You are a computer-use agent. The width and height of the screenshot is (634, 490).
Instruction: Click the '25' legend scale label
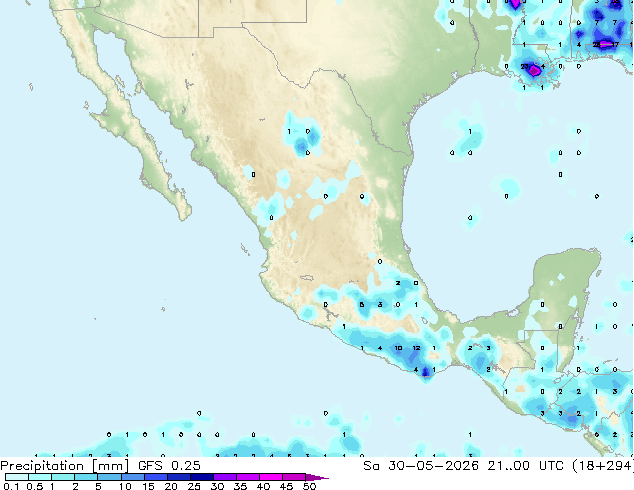click(x=194, y=486)
